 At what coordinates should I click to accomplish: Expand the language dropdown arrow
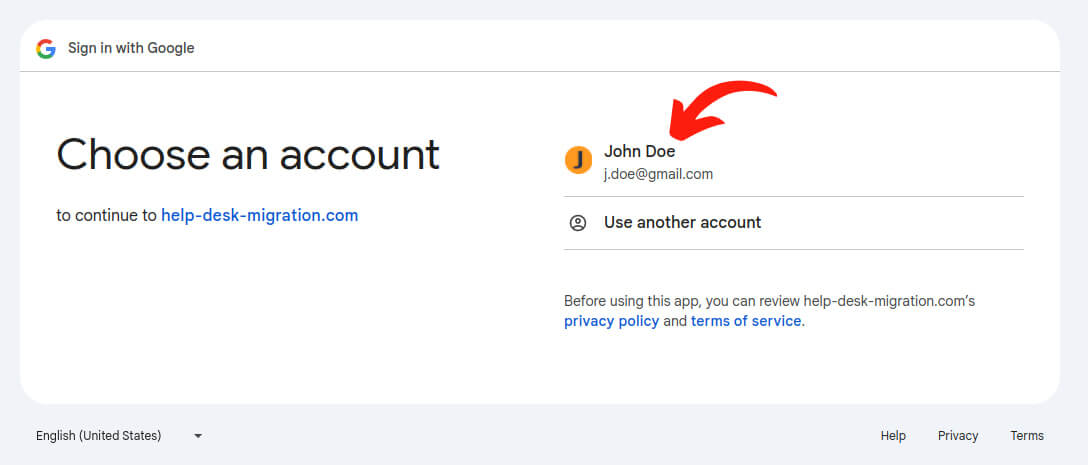[x=198, y=436]
